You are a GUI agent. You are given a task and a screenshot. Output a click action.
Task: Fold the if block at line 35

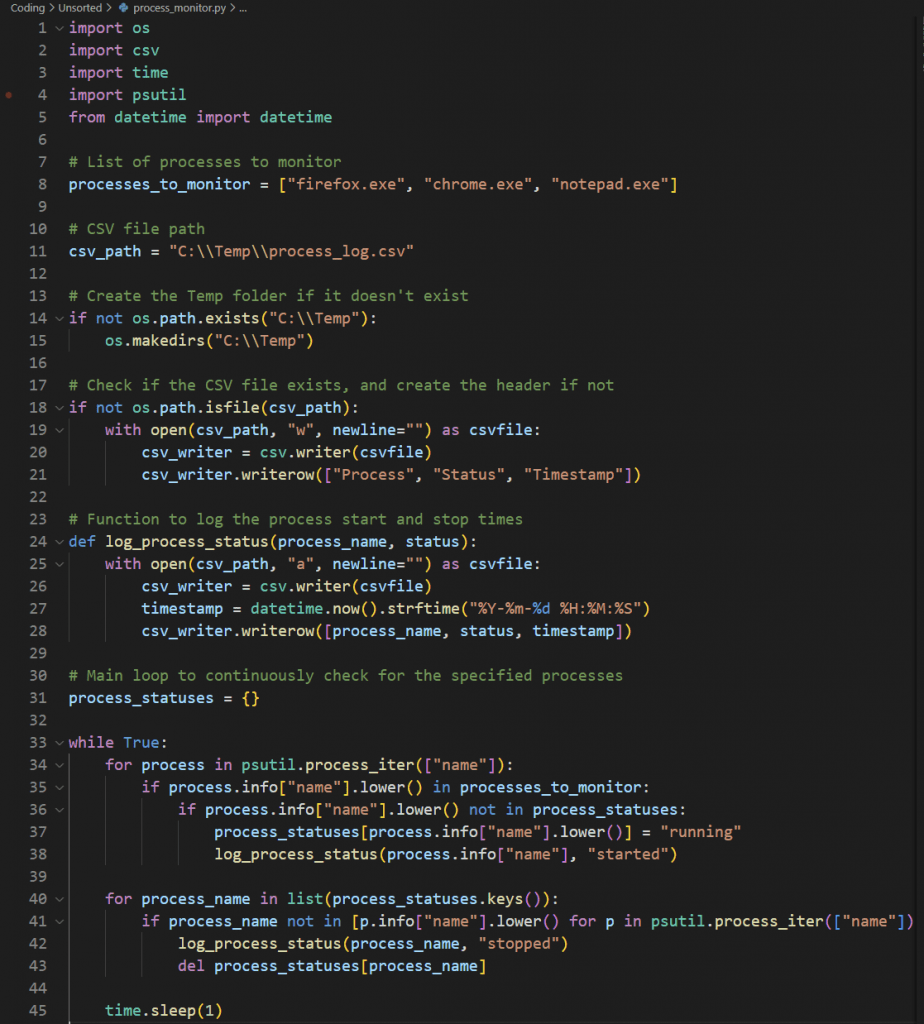(x=59, y=788)
